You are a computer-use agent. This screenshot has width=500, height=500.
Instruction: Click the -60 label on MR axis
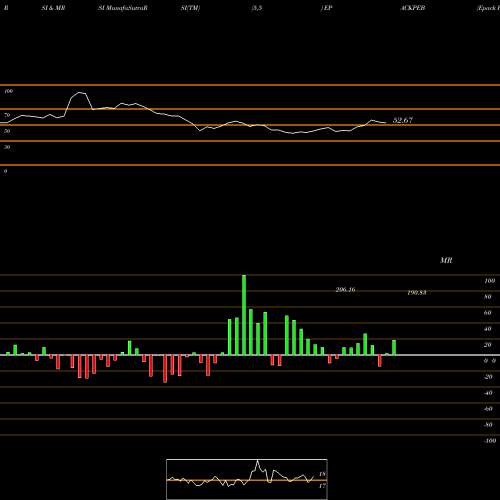(488, 409)
